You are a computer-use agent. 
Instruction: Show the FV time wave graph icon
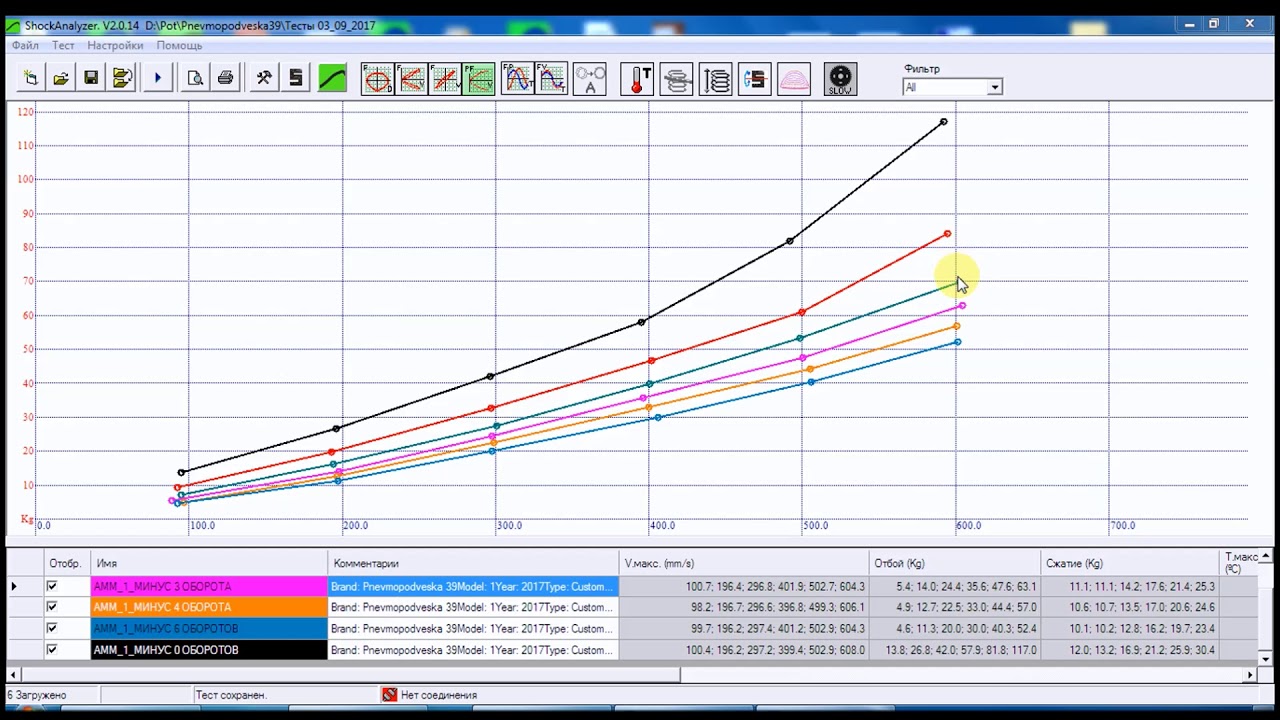tap(552, 78)
